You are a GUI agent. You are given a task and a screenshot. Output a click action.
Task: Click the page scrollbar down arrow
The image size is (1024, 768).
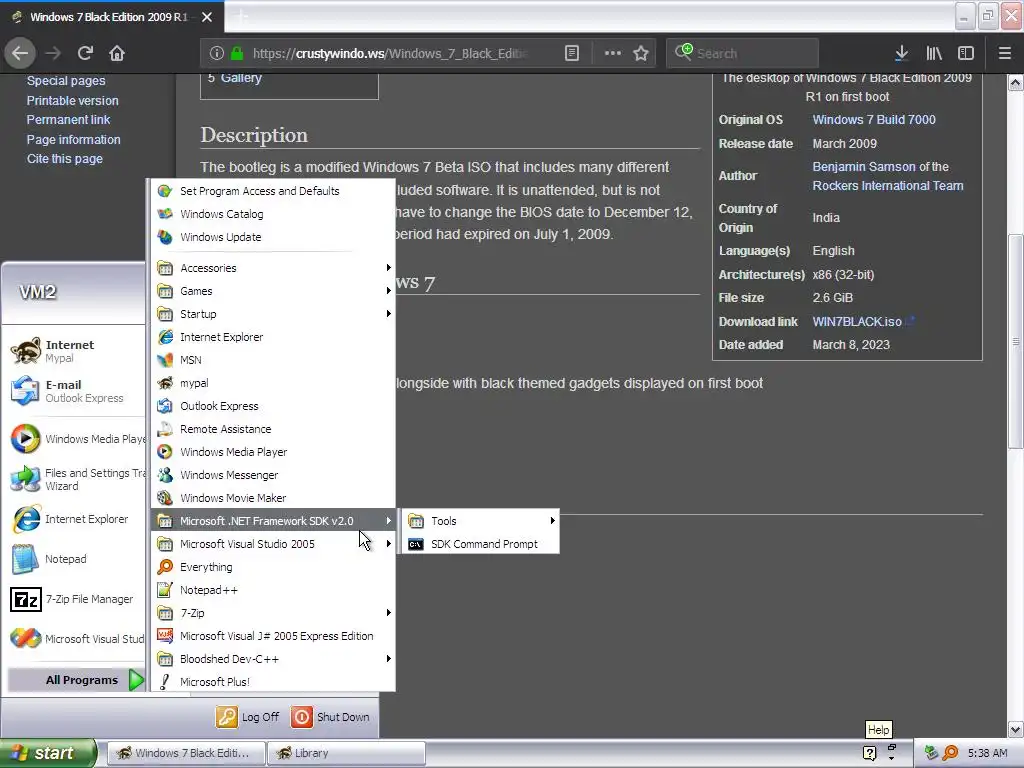1016,729
